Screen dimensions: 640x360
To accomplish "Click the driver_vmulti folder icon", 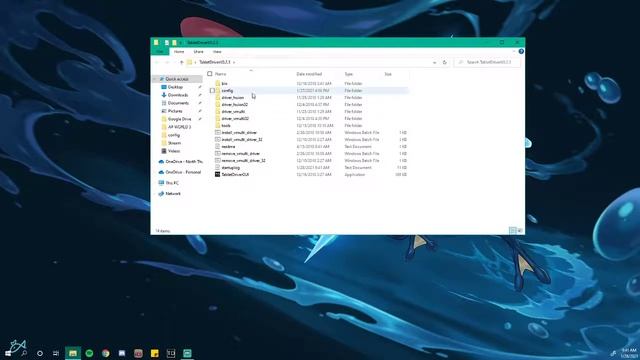I will click(218, 111).
